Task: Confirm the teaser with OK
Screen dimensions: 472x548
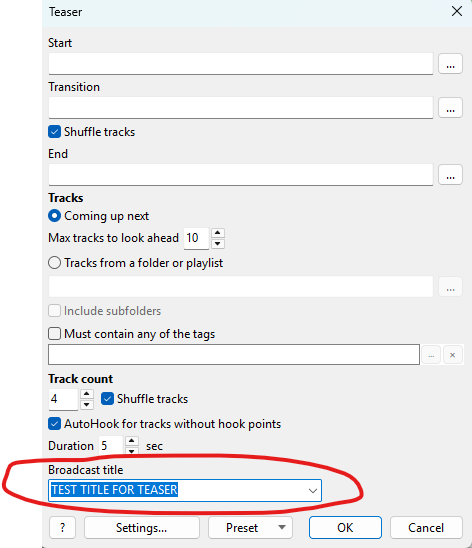Action: coord(345,527)
